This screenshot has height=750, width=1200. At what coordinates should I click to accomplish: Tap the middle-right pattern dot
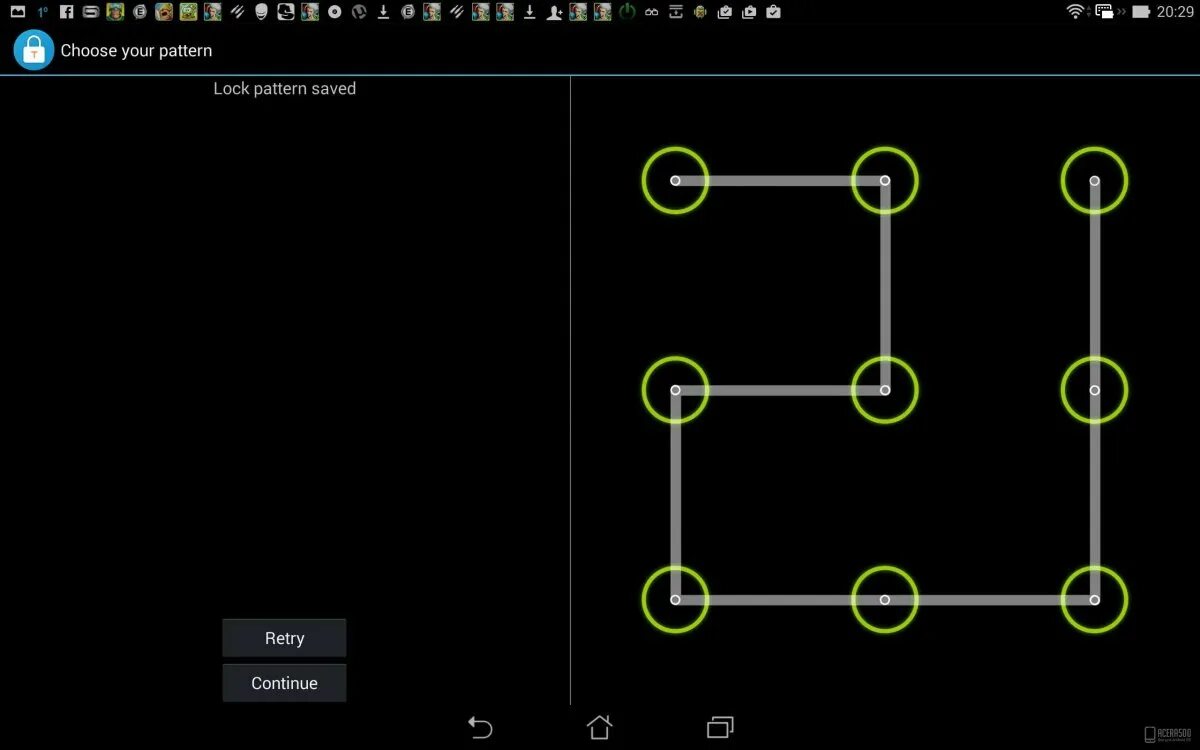pos(1095,390)
